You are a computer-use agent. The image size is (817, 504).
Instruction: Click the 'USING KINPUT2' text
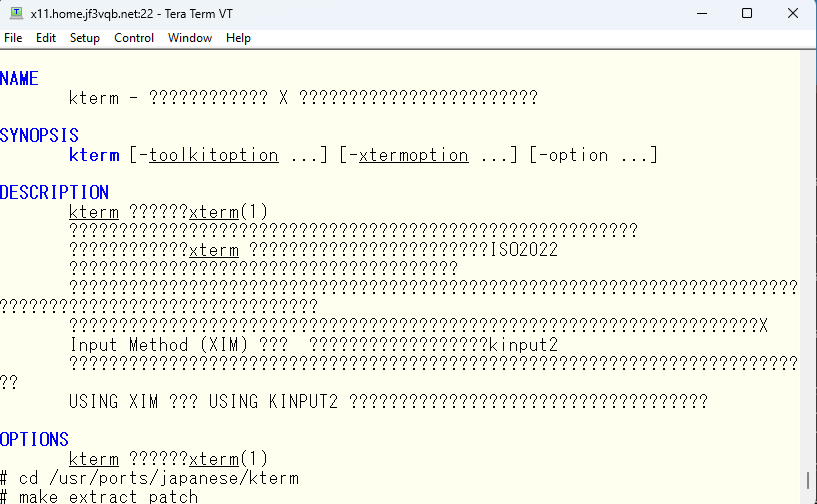pos(274,402)
